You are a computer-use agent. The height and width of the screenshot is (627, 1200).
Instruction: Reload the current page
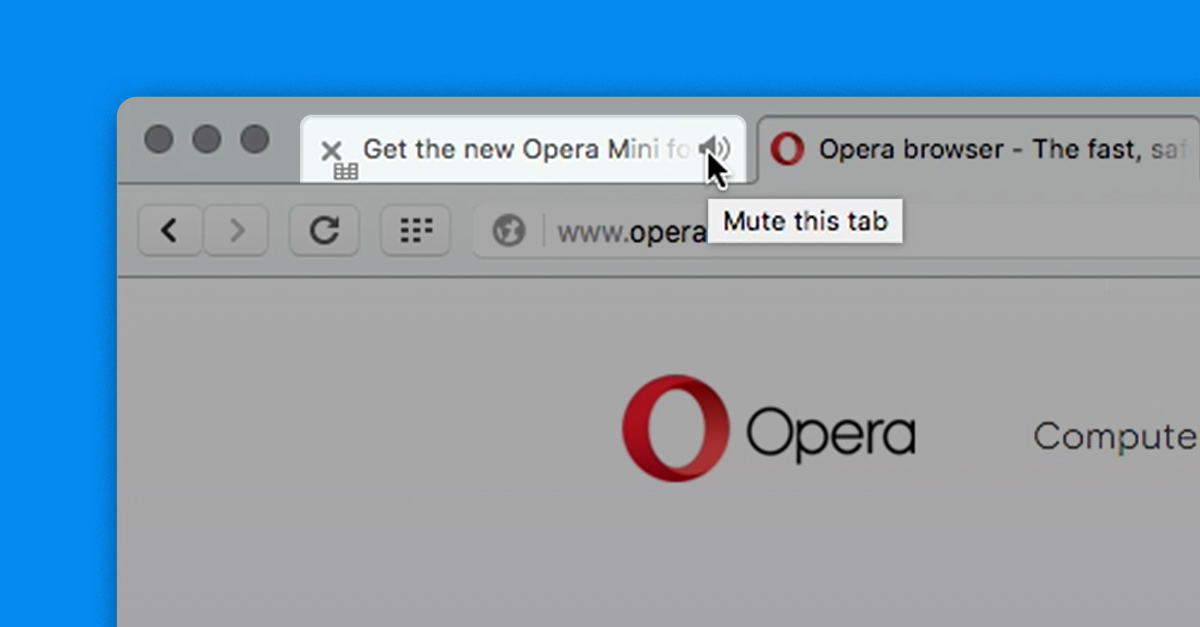click(x=324, y=231)
